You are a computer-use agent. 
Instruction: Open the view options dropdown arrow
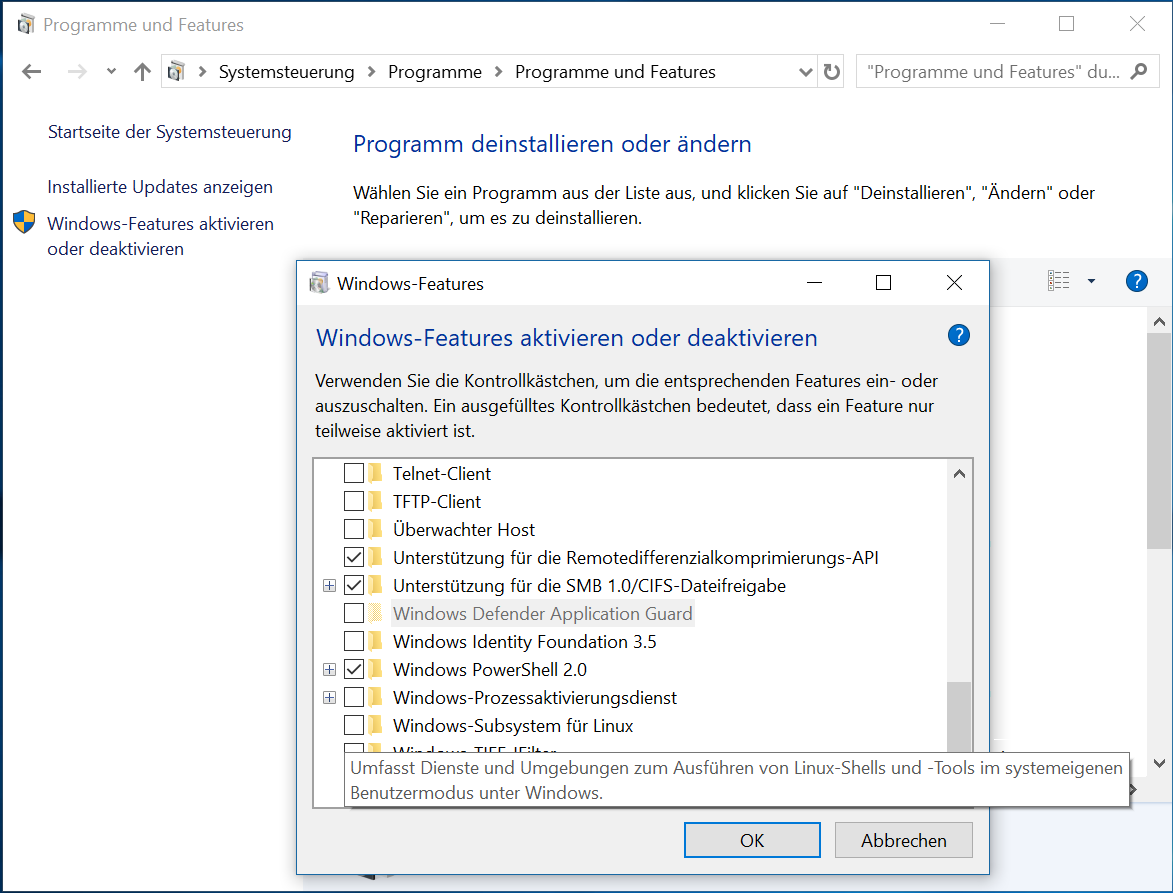1091,281
